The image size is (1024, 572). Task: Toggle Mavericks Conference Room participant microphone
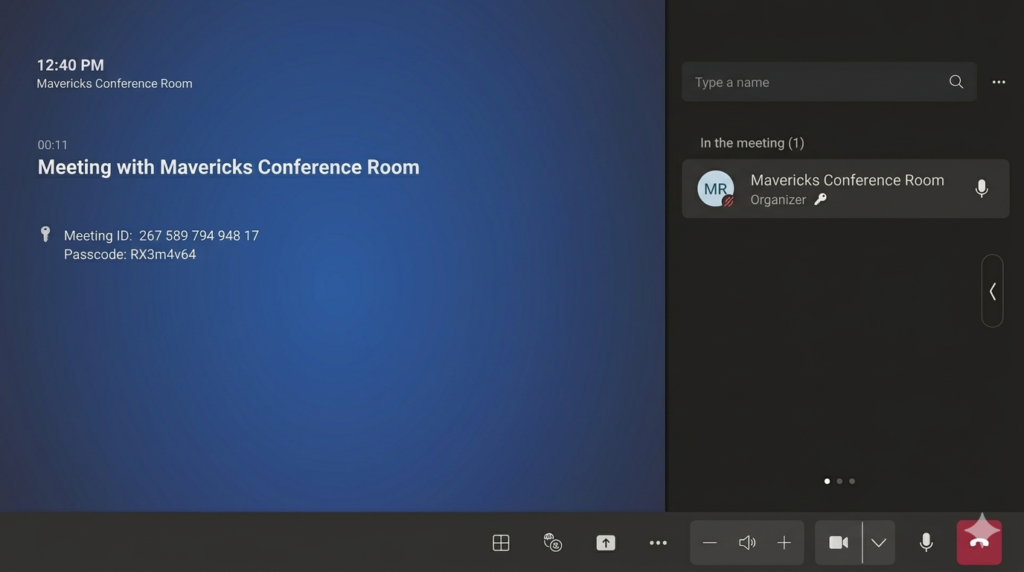[x=981, y=188]
